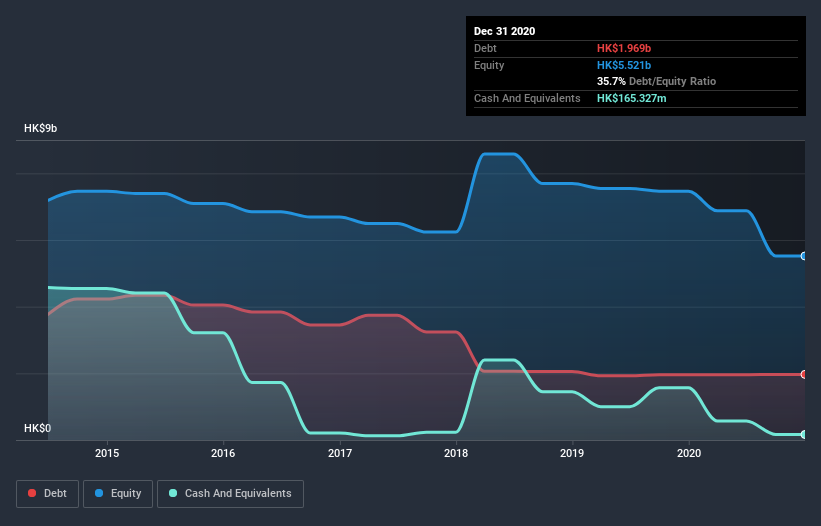Select the 2019 x-axis label
Screen dimensions: 821x526
pyautogui.click(x=572, y=453)
